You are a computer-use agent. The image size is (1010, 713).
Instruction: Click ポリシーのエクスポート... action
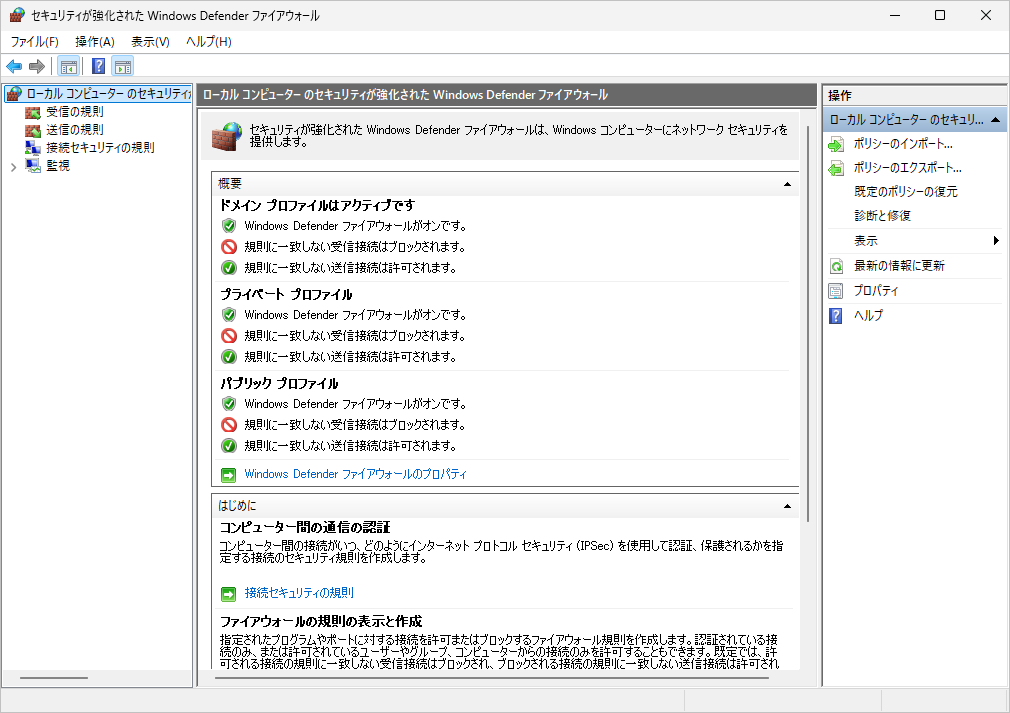(908, 168)
